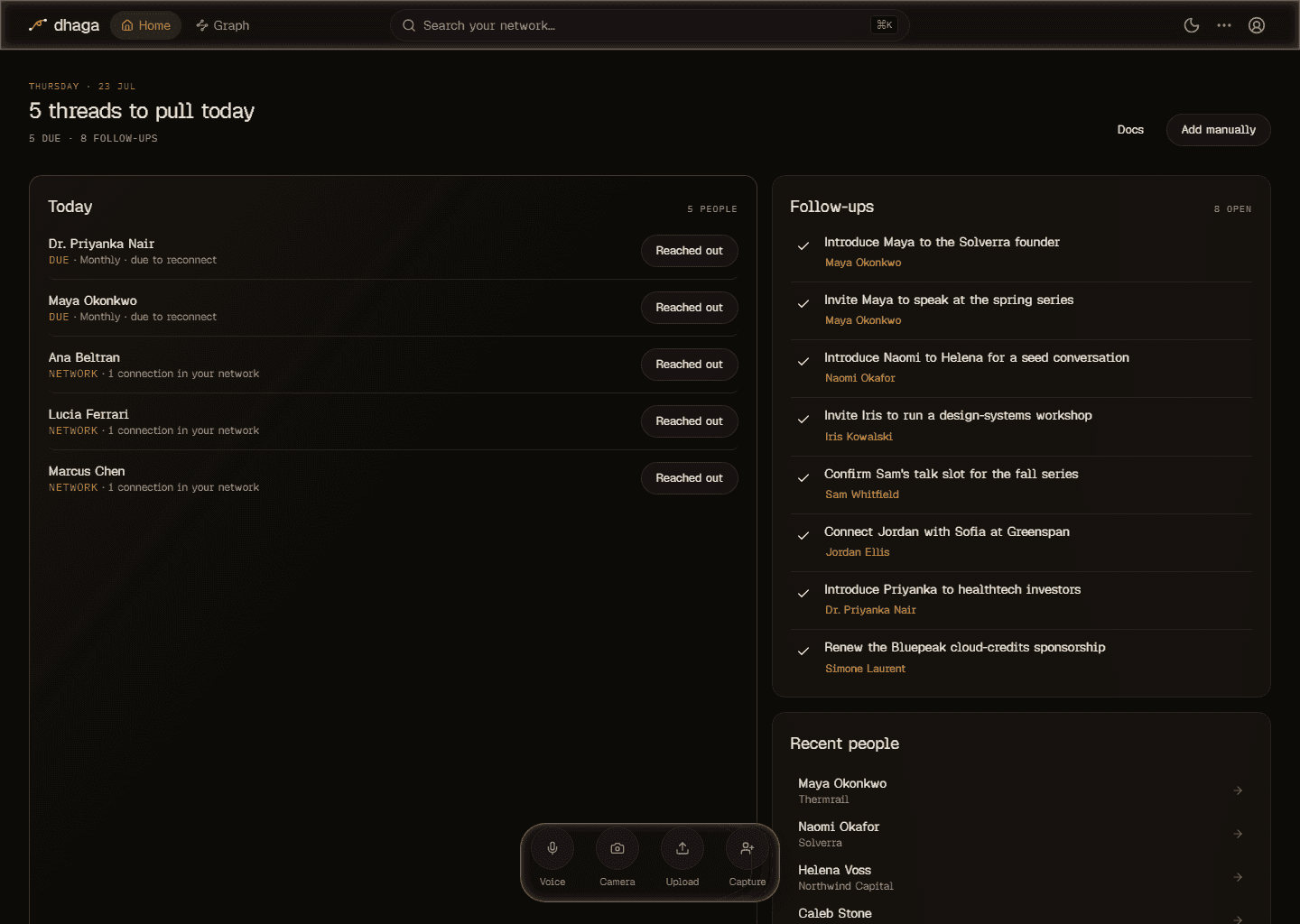
Task: Open Camera capture icon
Action: point(617,848)
